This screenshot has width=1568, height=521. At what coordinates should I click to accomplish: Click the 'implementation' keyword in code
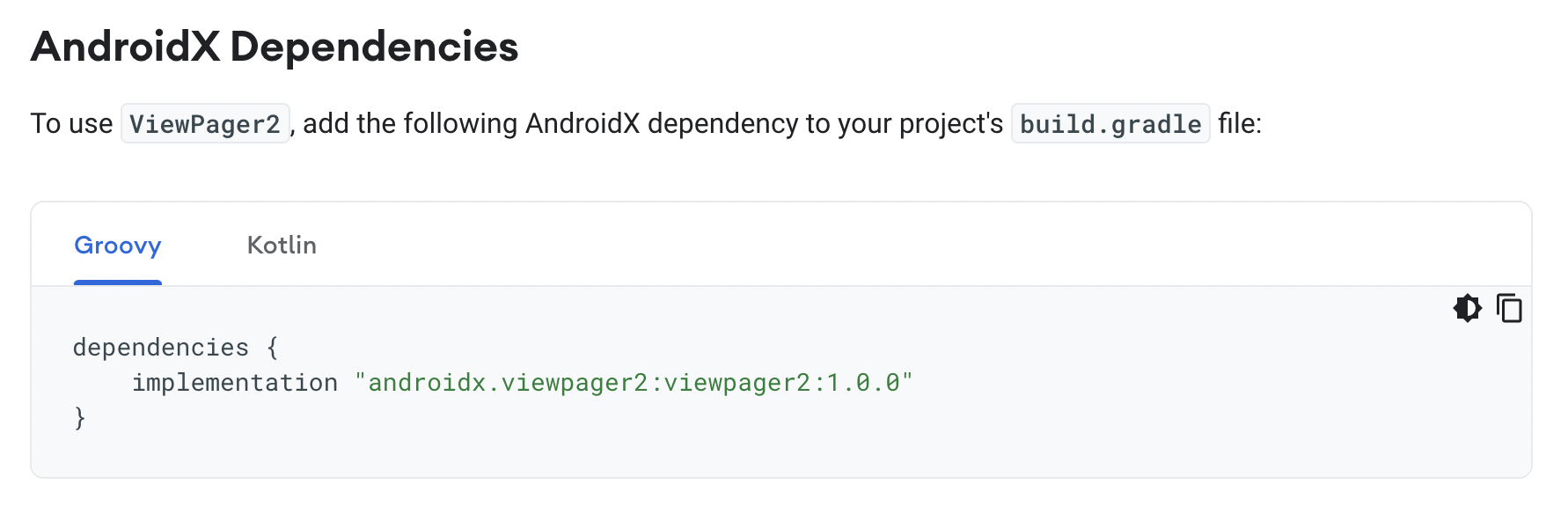(235, 383)
